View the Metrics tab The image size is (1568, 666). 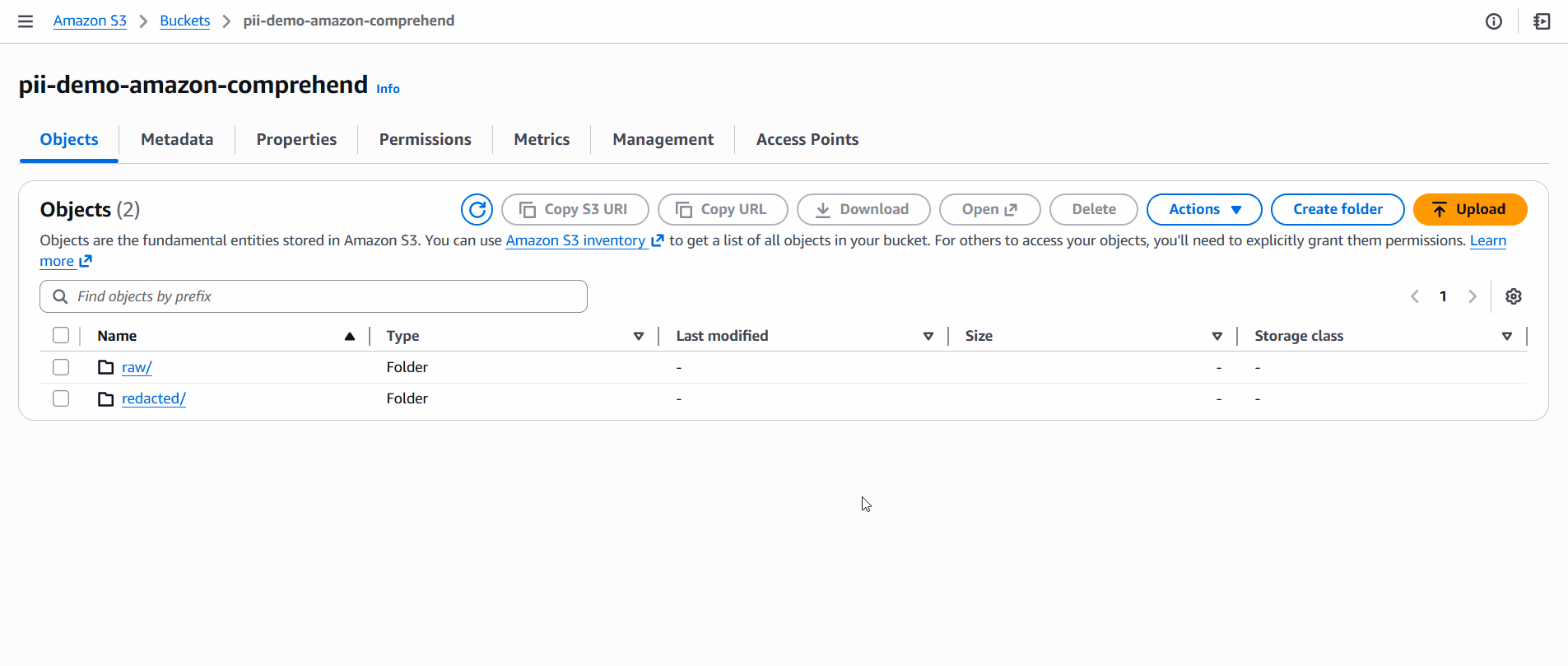point(542,139)
